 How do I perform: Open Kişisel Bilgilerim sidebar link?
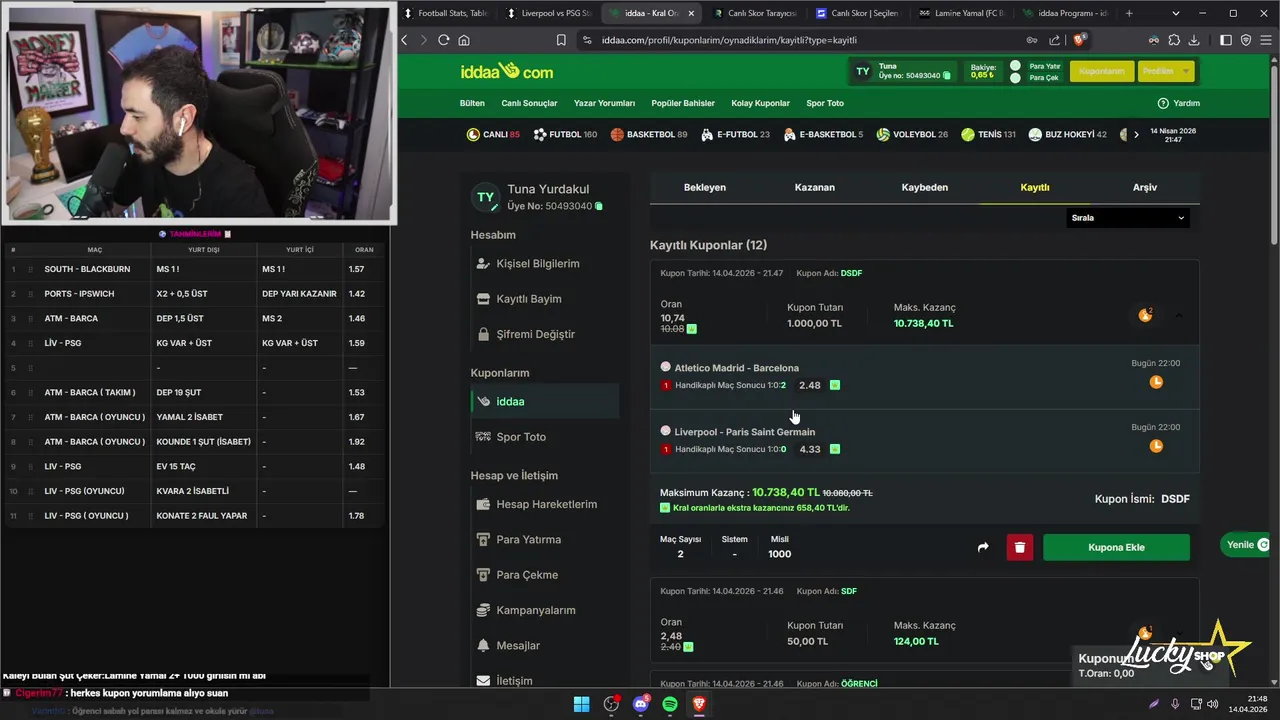tap(538, 264)
